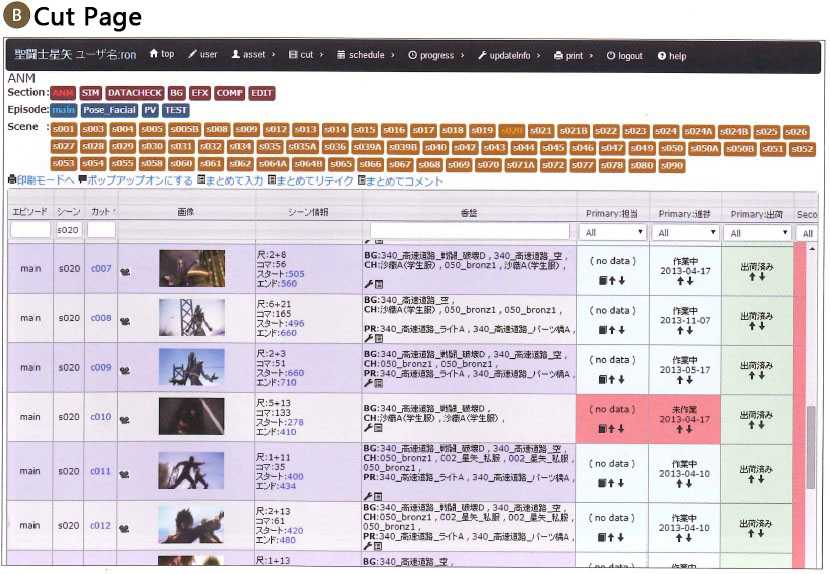Select the DATACHECK section tag
The image size is (830, 574).
(134, 93)
